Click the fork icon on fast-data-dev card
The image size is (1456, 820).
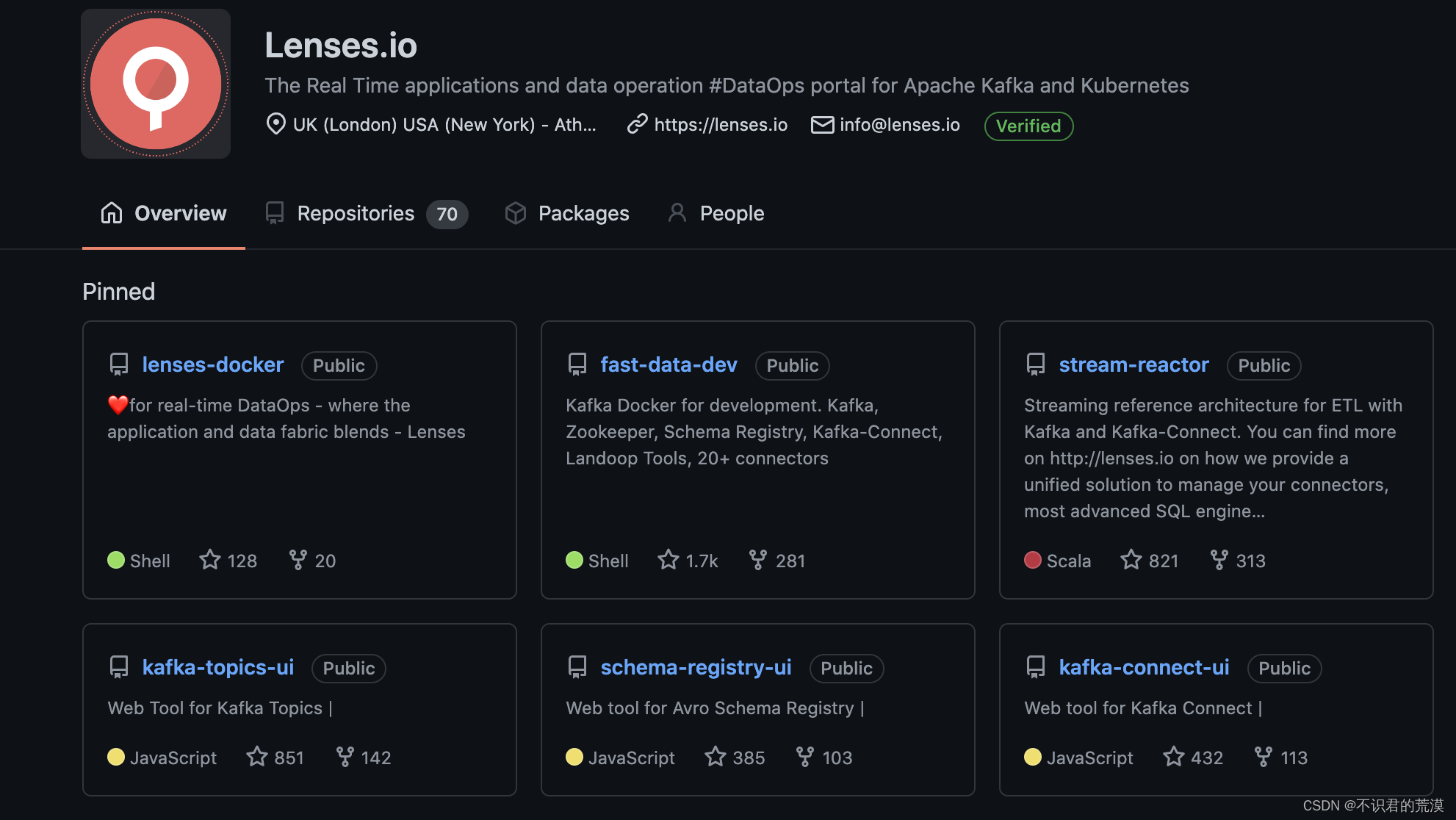[757, 560]
